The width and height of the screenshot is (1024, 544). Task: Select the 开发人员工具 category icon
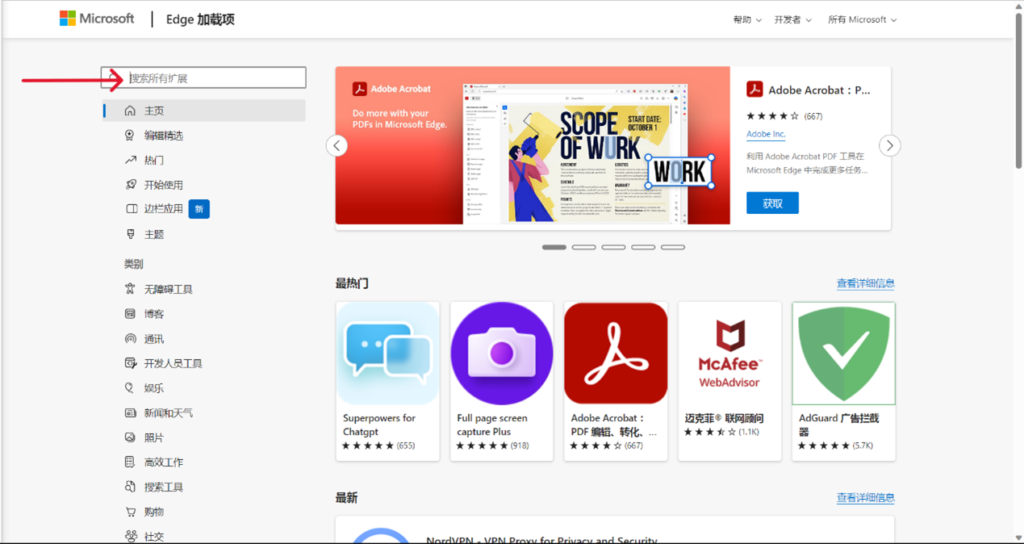(130, 363)
